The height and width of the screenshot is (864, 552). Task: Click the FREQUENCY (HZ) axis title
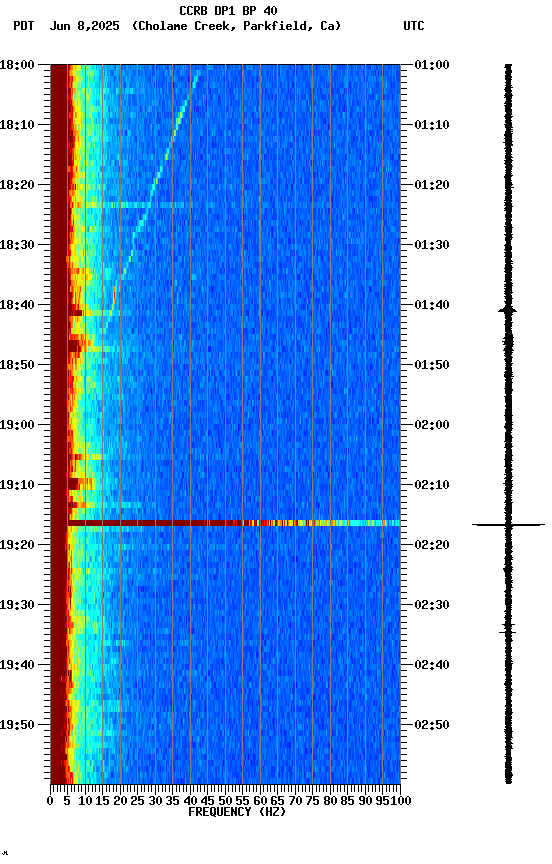237,812
